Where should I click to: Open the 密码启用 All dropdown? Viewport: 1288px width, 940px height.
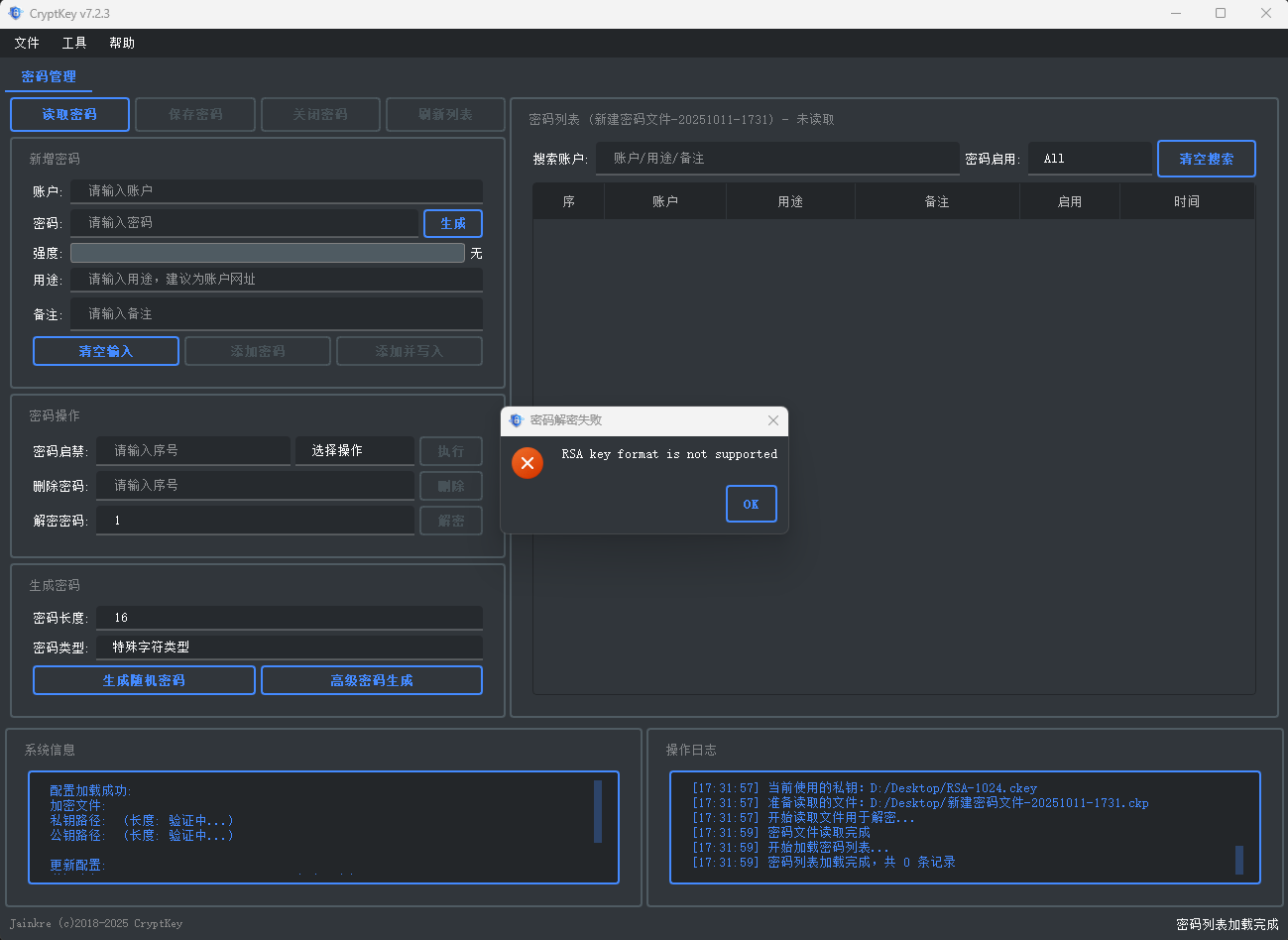[x=1089, y=159]
